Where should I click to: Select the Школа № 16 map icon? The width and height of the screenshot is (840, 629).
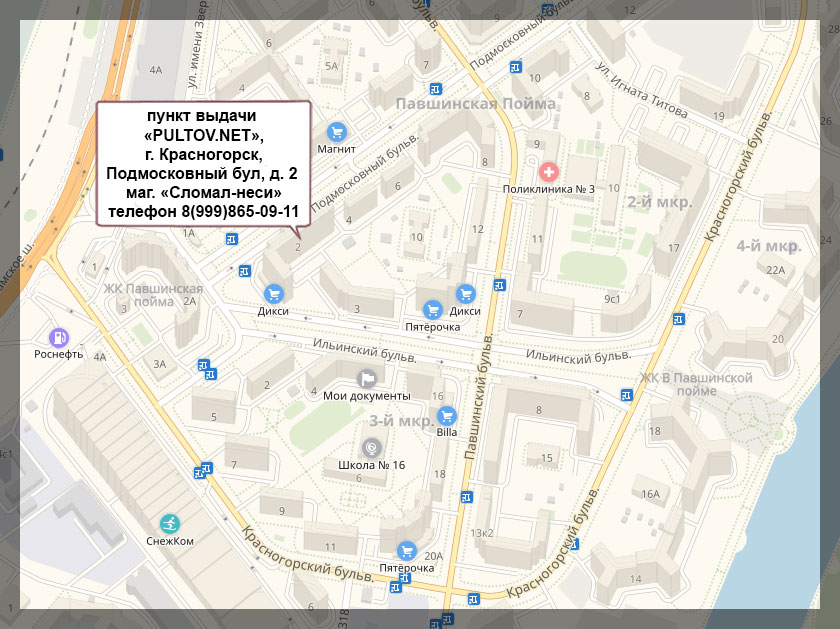click(x=371, y=448)
